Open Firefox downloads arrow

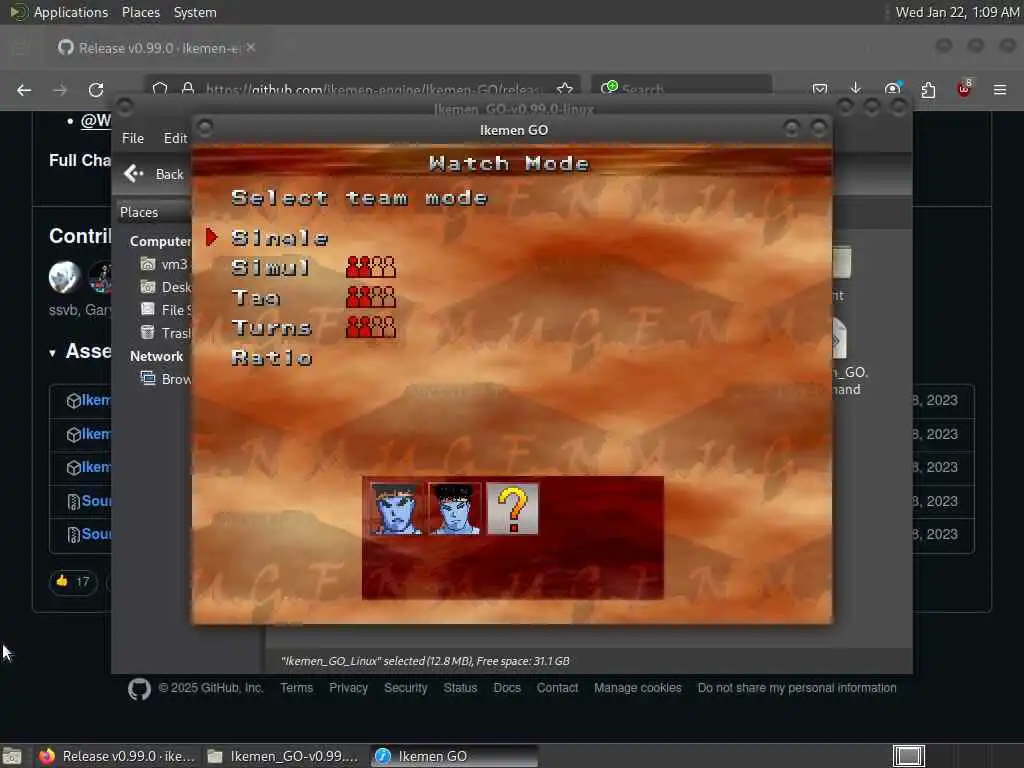tap(856, 89)
